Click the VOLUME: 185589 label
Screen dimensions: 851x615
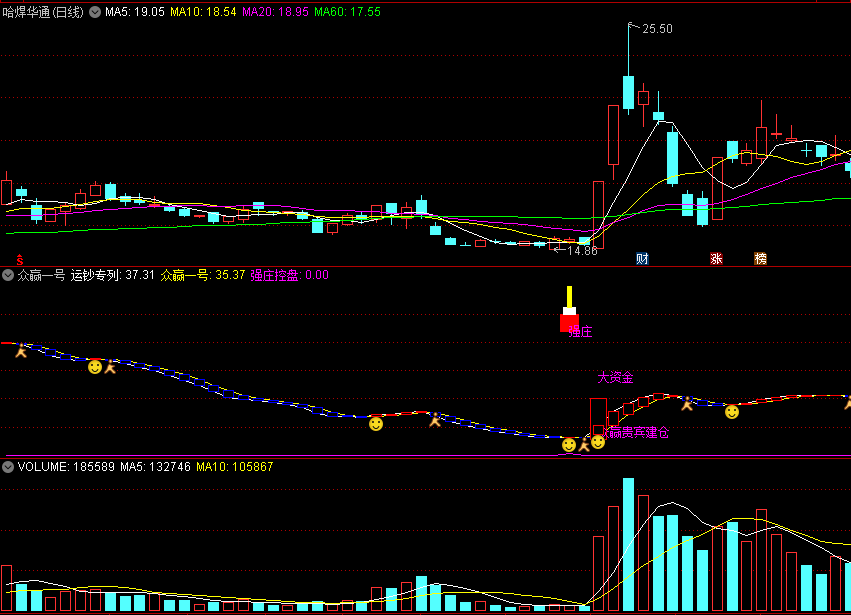coord(66,467)
